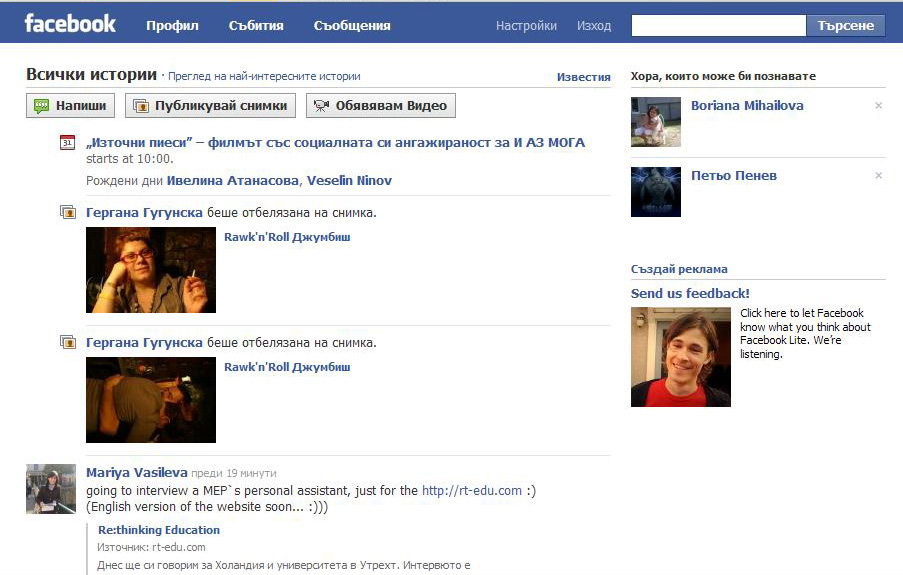
Task: Click Boriana Mihailova's profile photo
Action: 656,122
